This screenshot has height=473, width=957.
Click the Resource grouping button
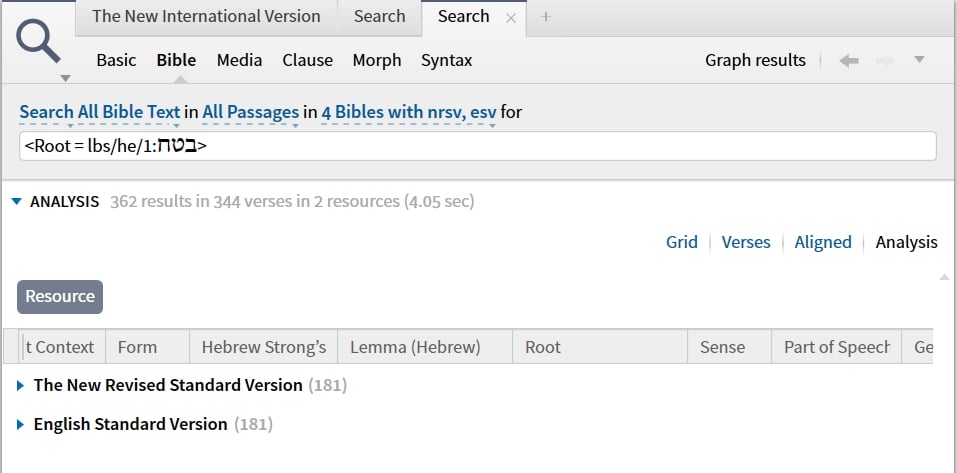pyautogui.click(x=60, y=296)
